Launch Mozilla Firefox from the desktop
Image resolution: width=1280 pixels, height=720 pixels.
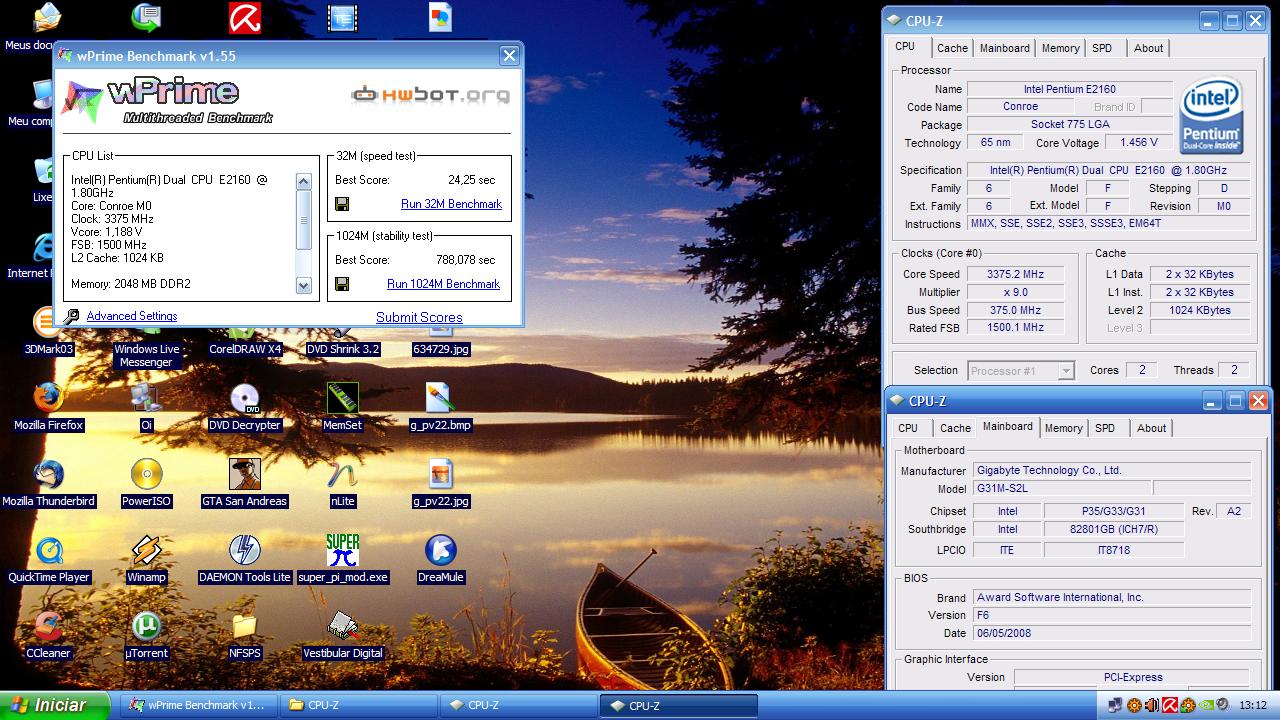(48, 407)
